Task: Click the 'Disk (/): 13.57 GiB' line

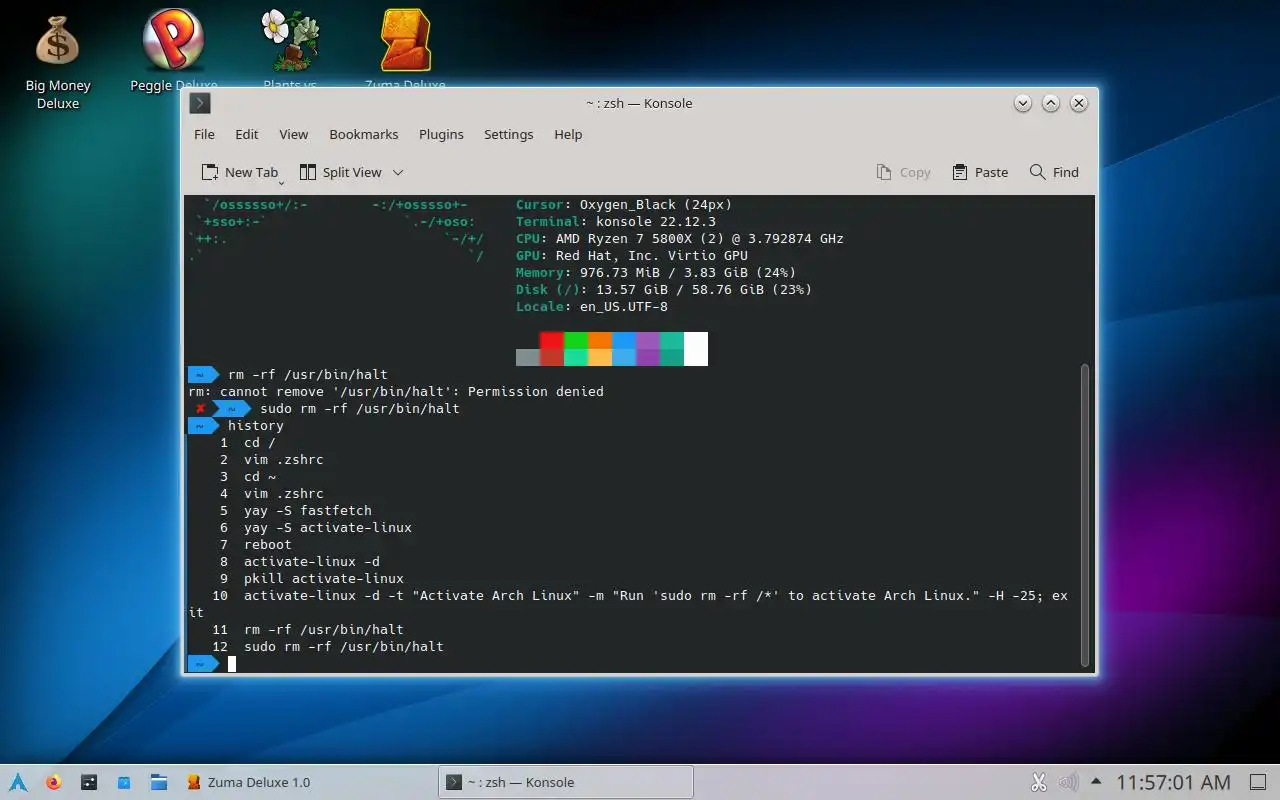Action: click(664, 289)
